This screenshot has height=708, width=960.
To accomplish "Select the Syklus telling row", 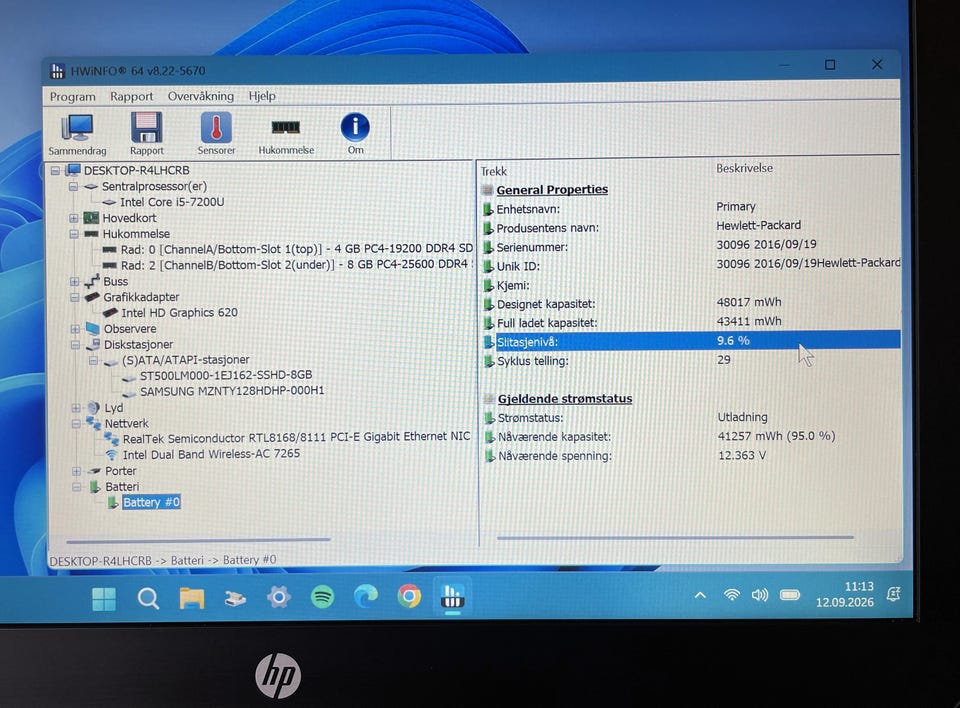I will point(691,361).
